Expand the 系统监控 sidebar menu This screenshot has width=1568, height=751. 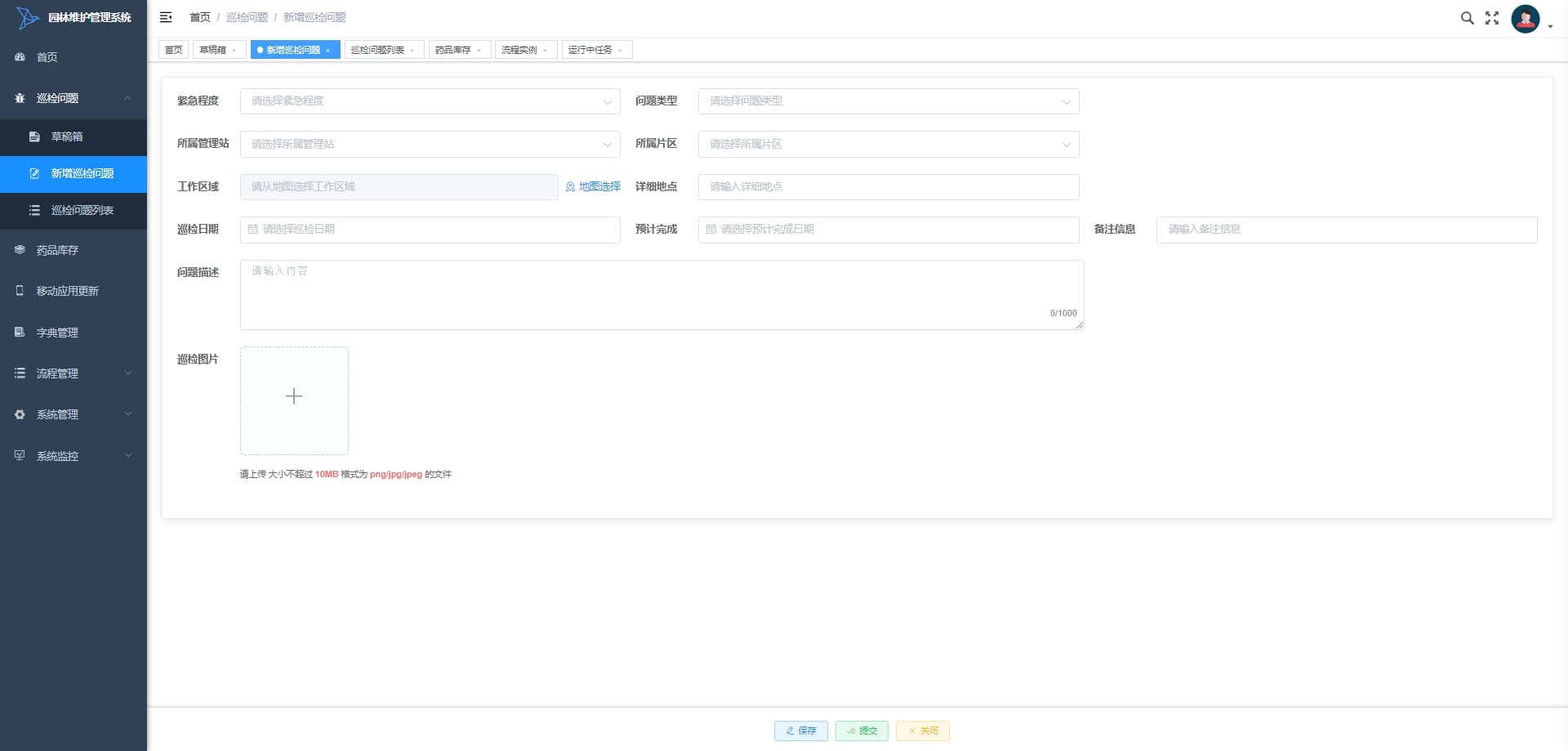coord(73,456)
